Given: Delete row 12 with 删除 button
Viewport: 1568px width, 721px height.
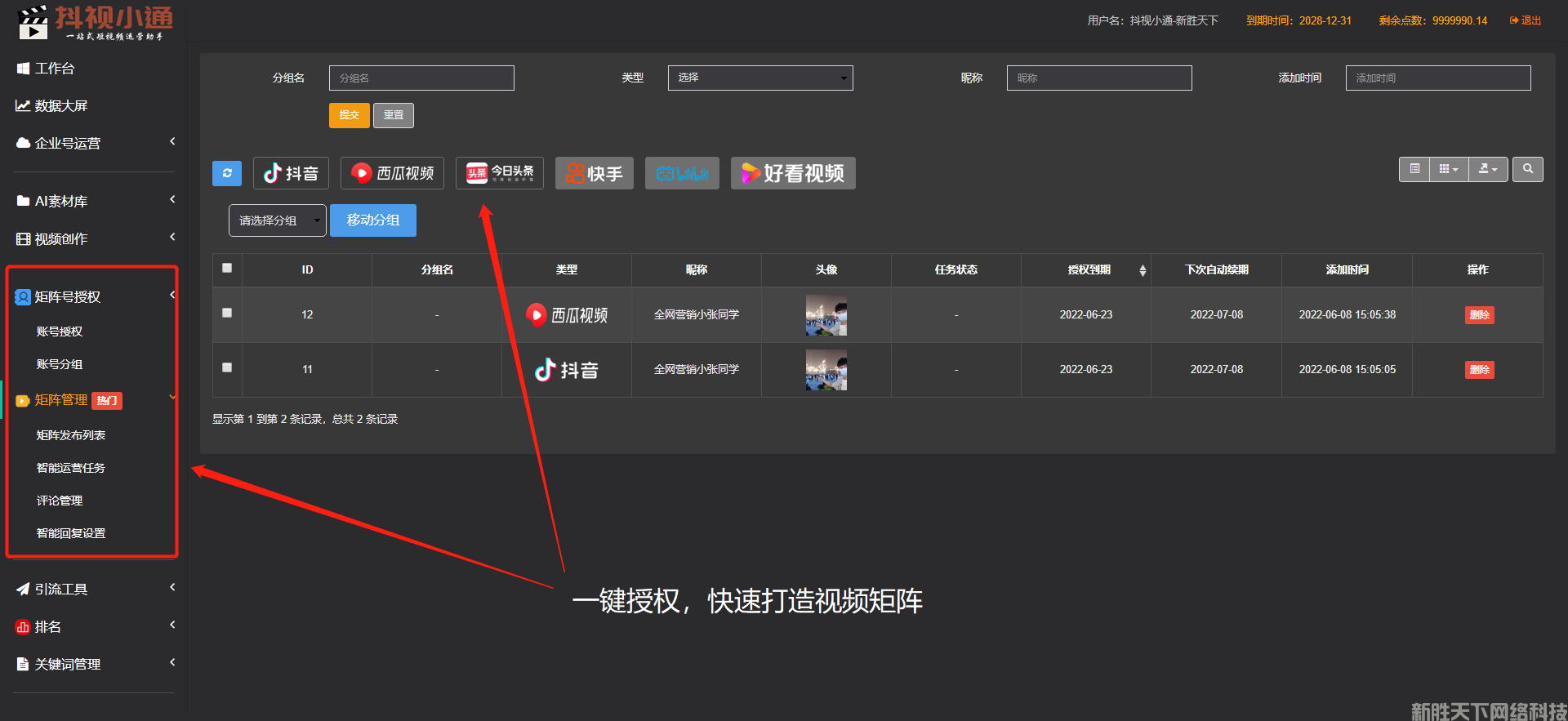Looking at the screenshot, I should (x=1480, y=315).
